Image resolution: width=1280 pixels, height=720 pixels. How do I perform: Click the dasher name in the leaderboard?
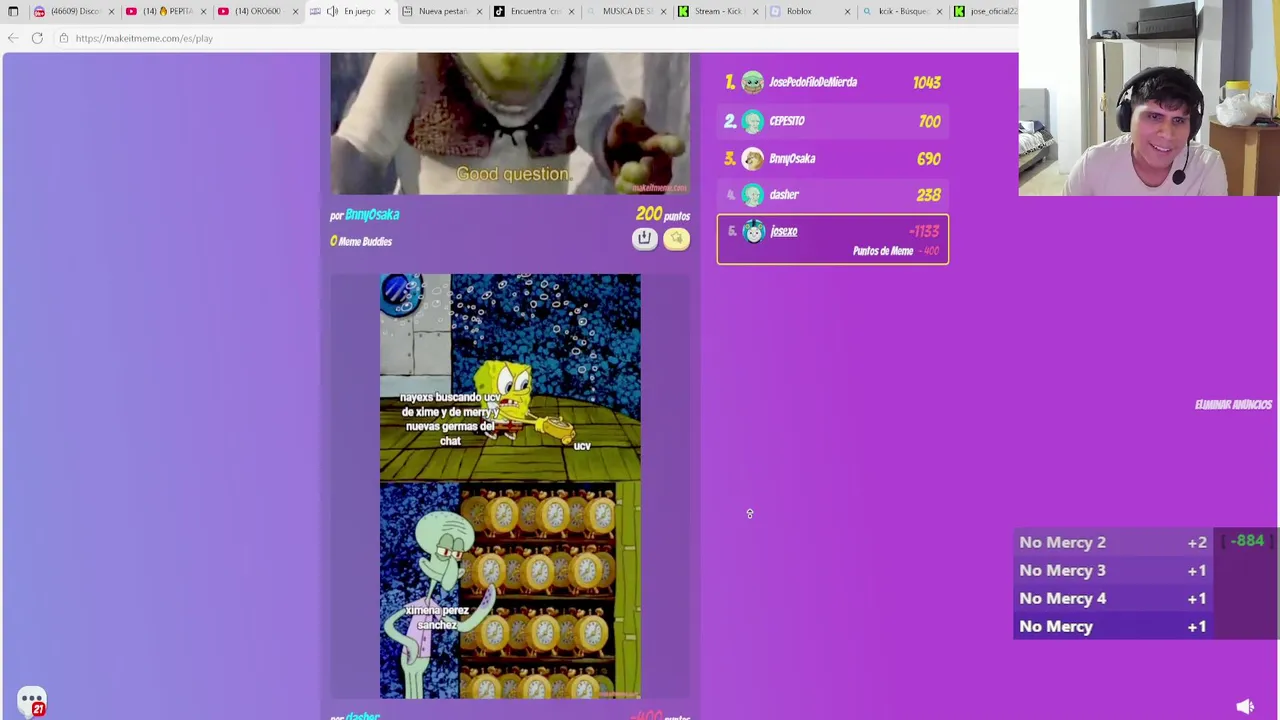tap(784, 195)
